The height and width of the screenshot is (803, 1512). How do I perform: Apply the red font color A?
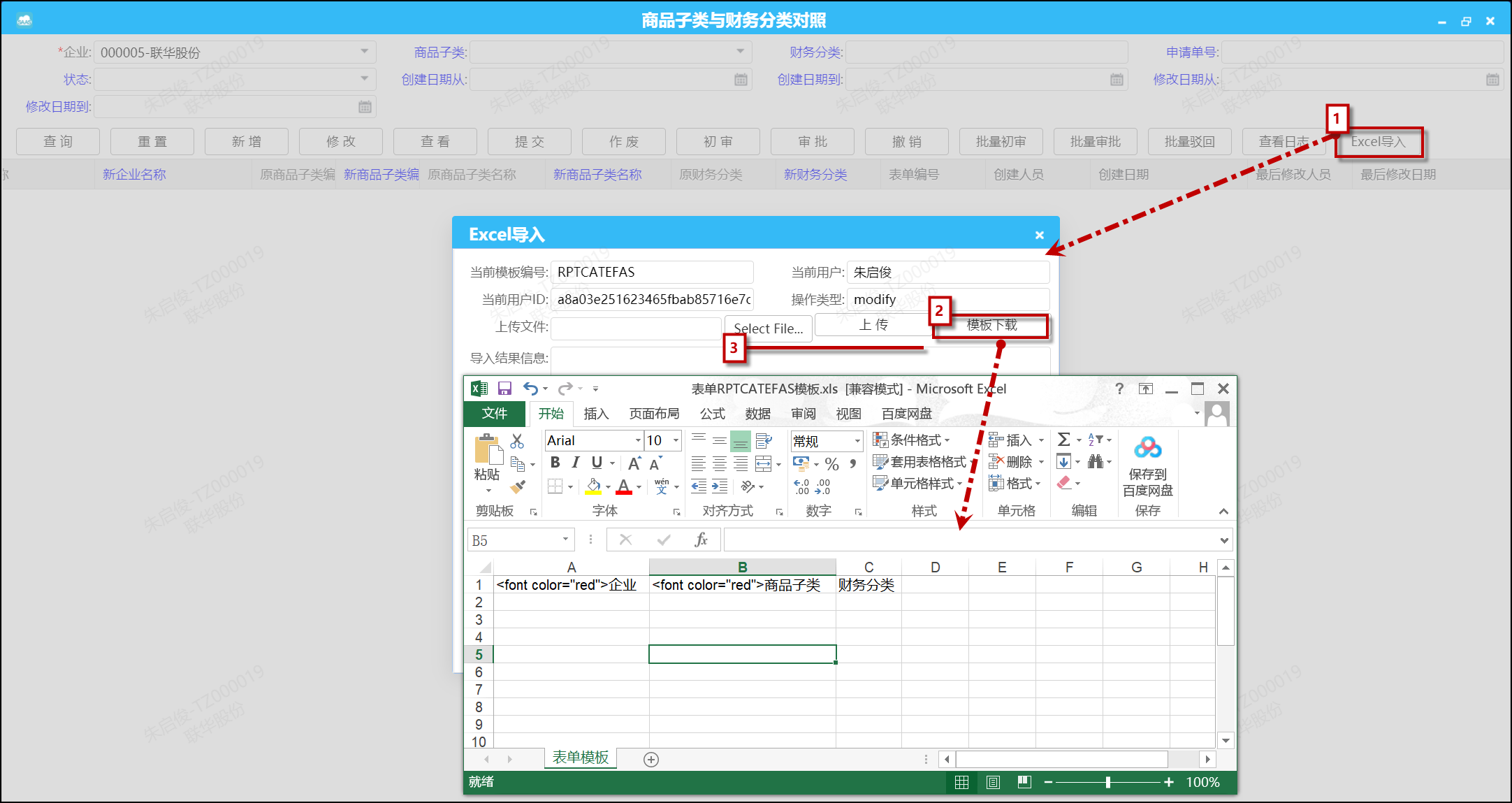coord(624,486)
